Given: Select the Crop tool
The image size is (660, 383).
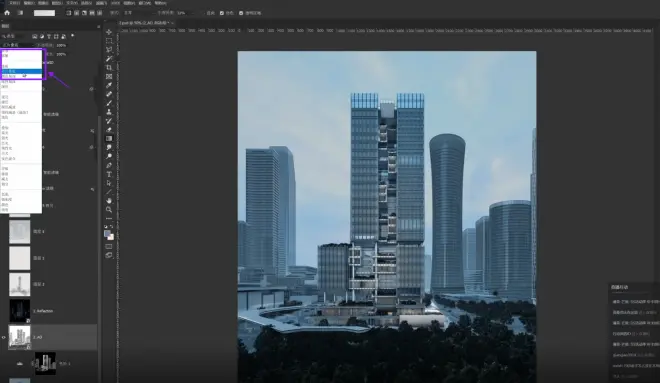Looking at the screenshot, I should click(x=109, y=67).
